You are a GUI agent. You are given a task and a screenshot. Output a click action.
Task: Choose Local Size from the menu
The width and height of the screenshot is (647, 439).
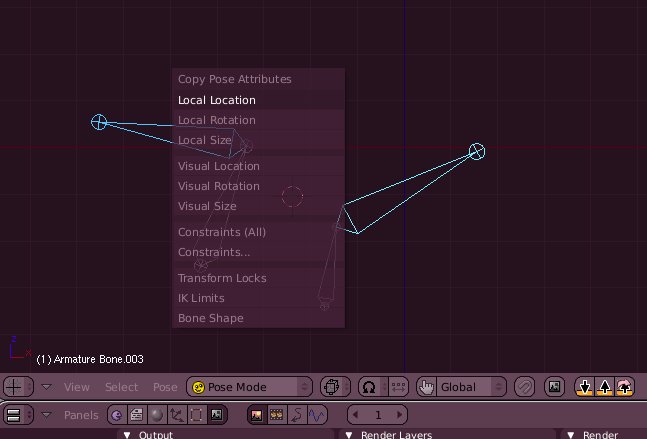point(258,140)
